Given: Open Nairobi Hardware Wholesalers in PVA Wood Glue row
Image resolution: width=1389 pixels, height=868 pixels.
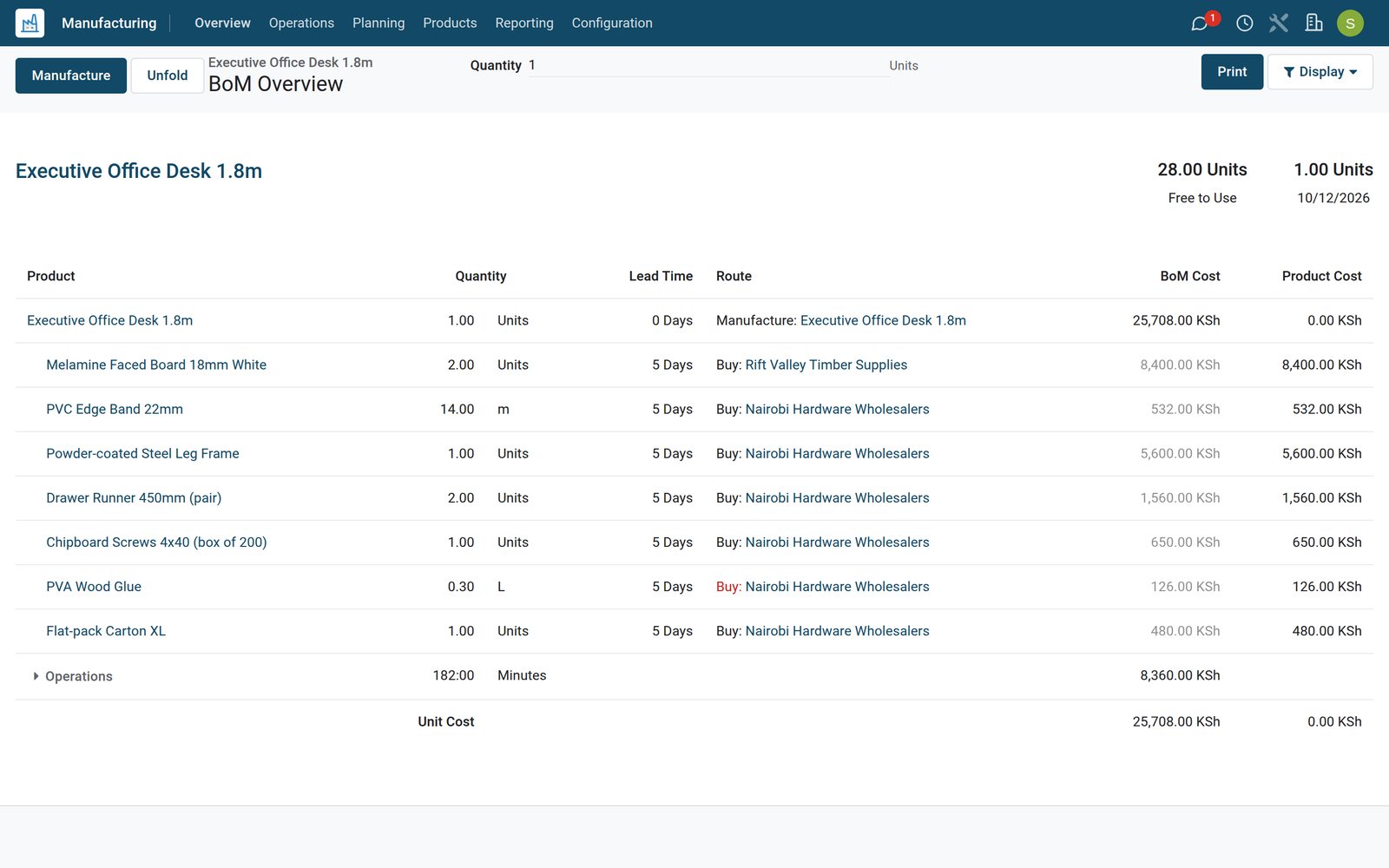Looking at the screenshot, I should pyautogui.click(x=837, y=586).
